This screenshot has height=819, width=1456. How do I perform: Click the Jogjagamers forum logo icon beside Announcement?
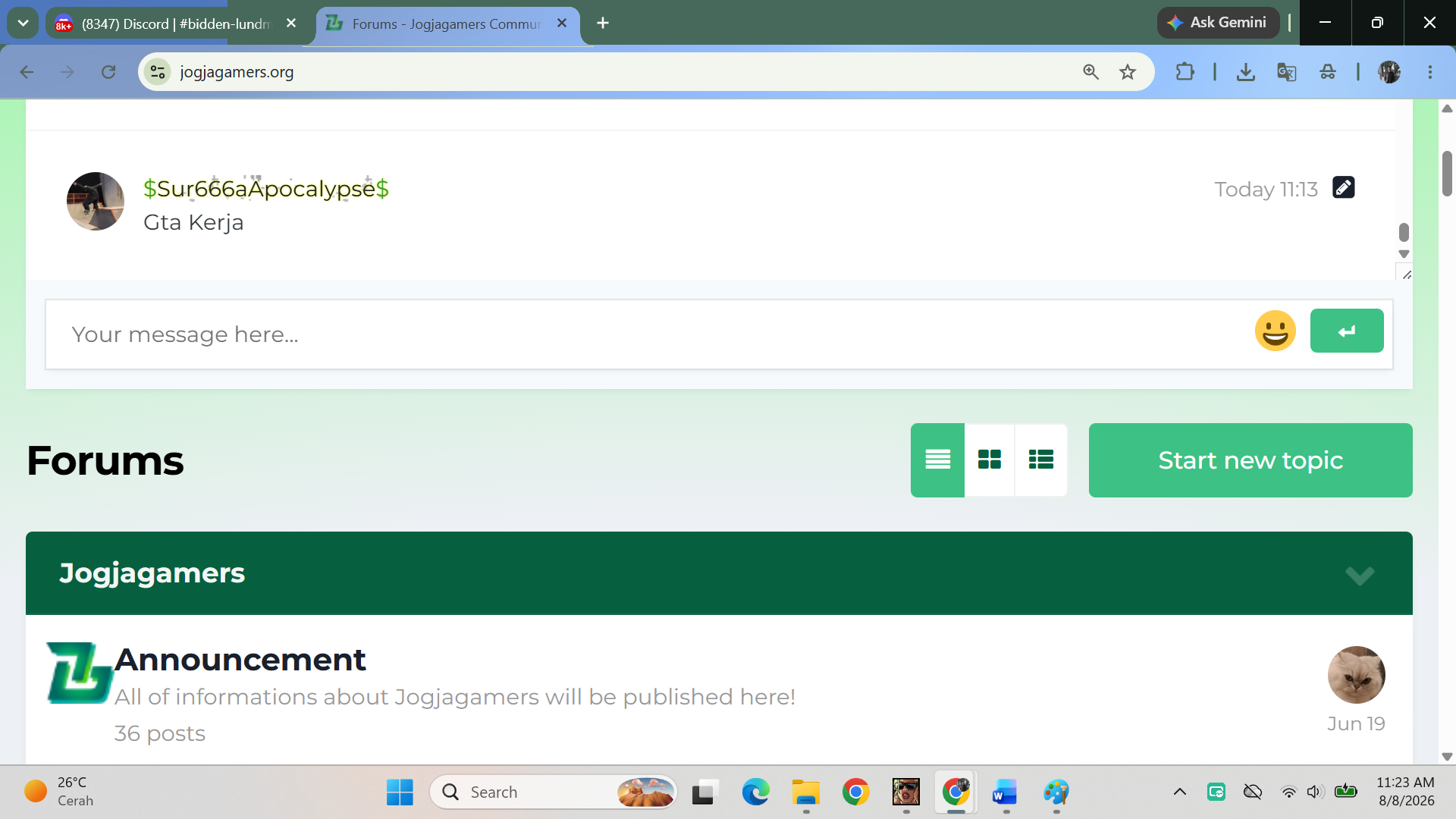(80, 673)
